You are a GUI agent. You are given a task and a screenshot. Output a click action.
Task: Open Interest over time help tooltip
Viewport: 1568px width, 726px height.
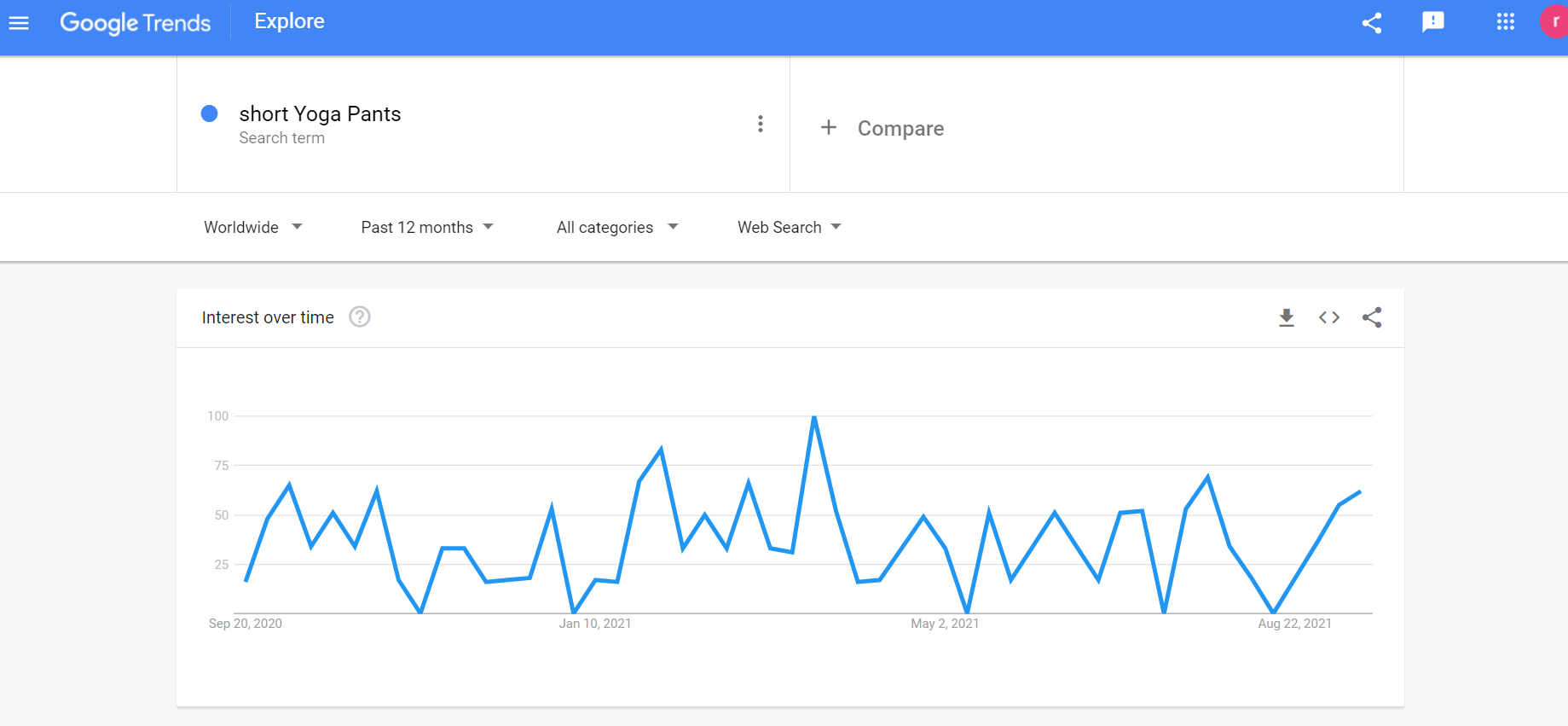[360, 317]
